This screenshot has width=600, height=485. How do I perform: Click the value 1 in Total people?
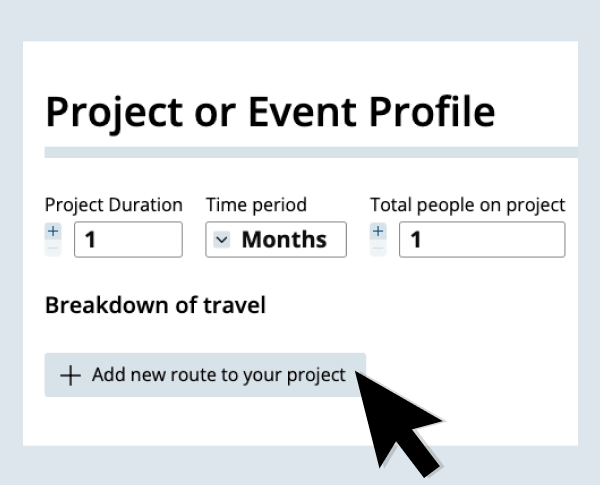click(x=416, y=240)
